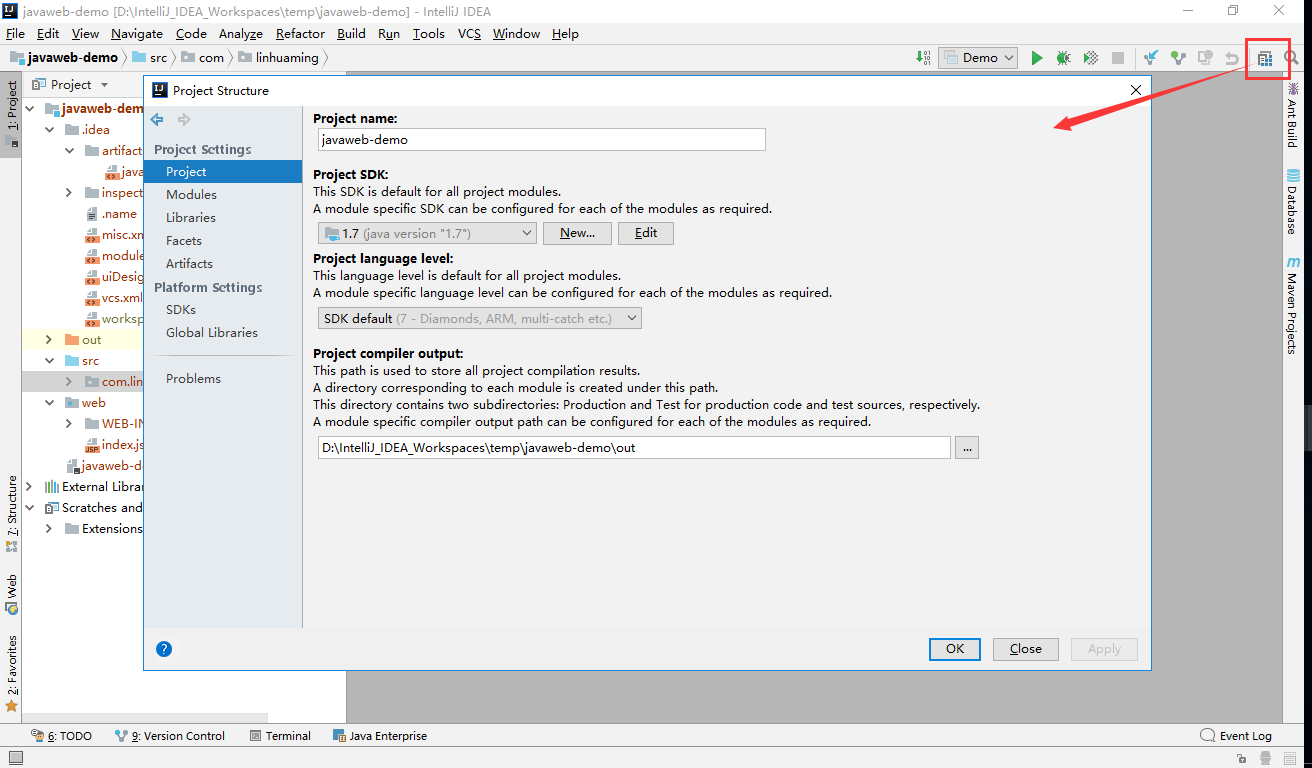1312x768 pixels.
Task: Collapse the .idea folder in project tree
Action: point(49,130)
